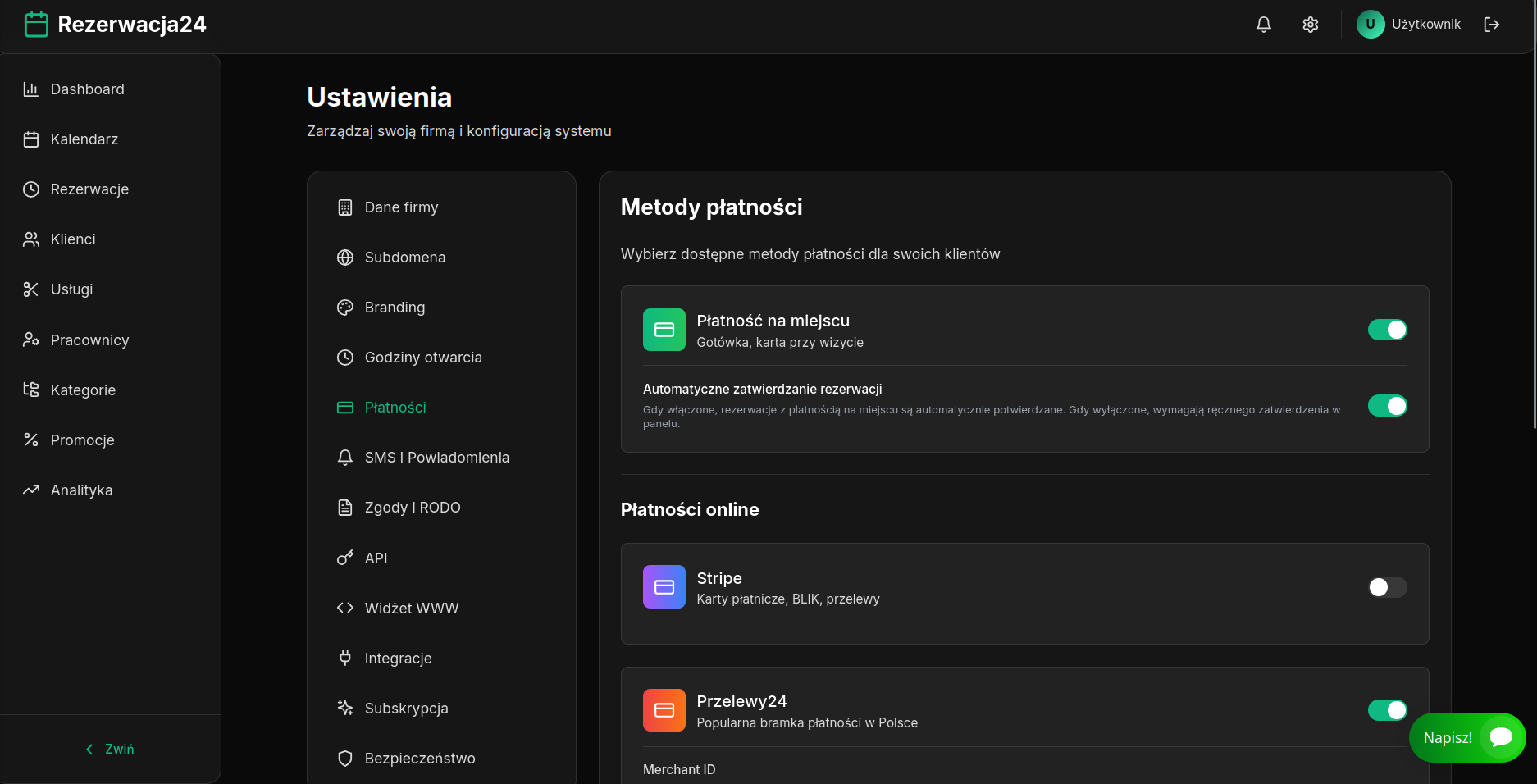Click the Promocje percent icon

pos(30,440)
